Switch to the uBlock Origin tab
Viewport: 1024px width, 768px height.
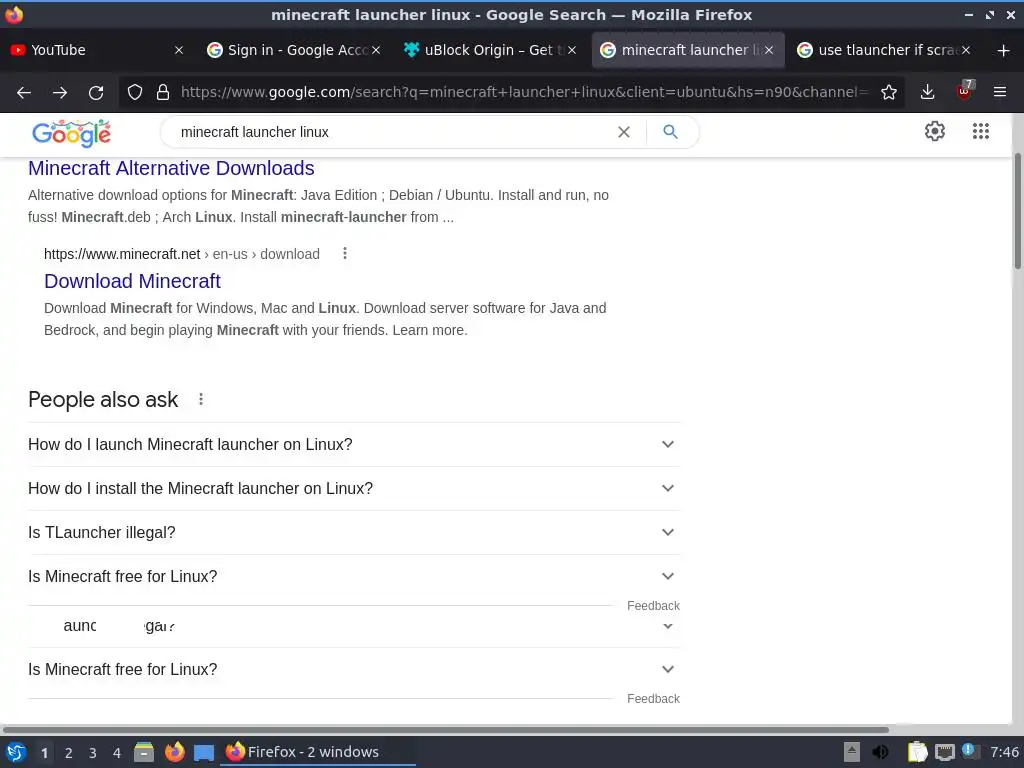(x=490, y=50)
